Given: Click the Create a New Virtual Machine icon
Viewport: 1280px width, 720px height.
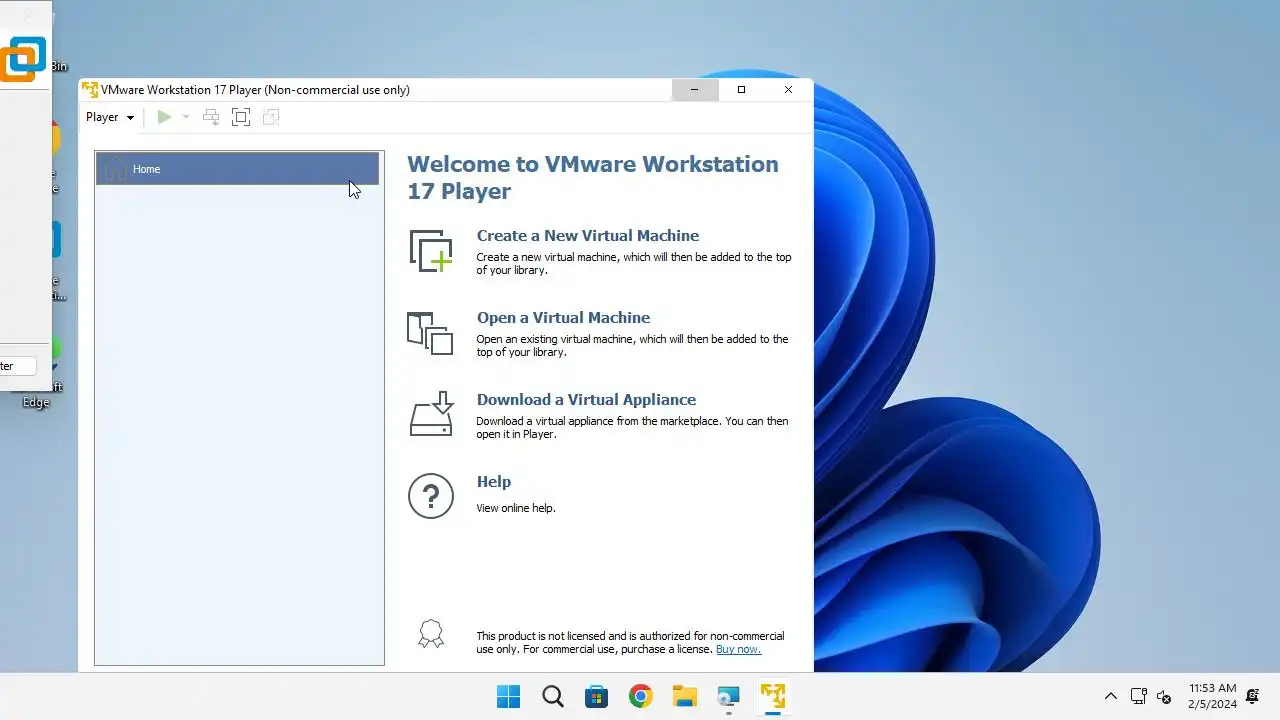Looking at the screenshot, I should tap(431, 251).
